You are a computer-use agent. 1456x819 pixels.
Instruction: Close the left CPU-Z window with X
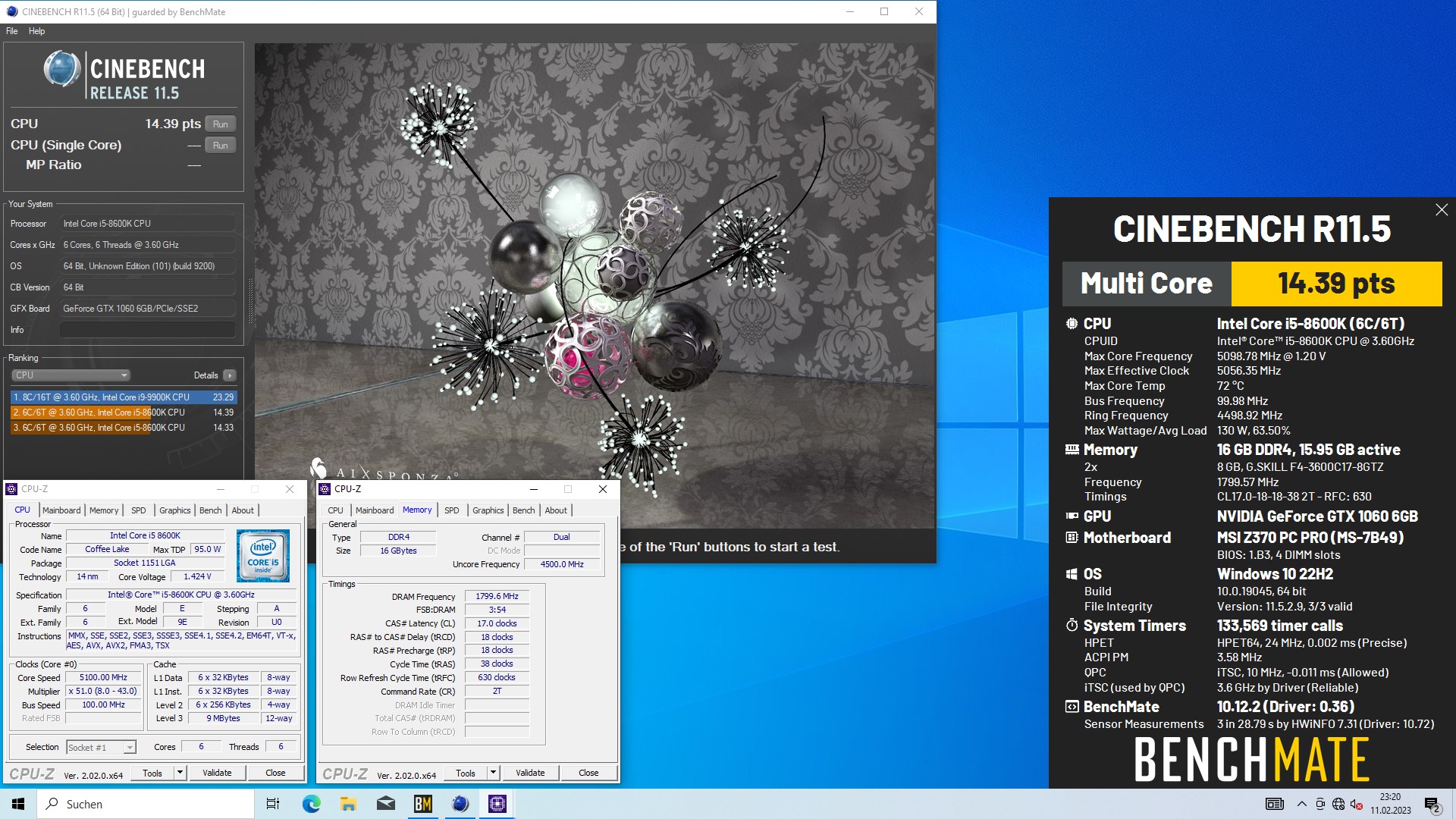[x=290, y=489]
